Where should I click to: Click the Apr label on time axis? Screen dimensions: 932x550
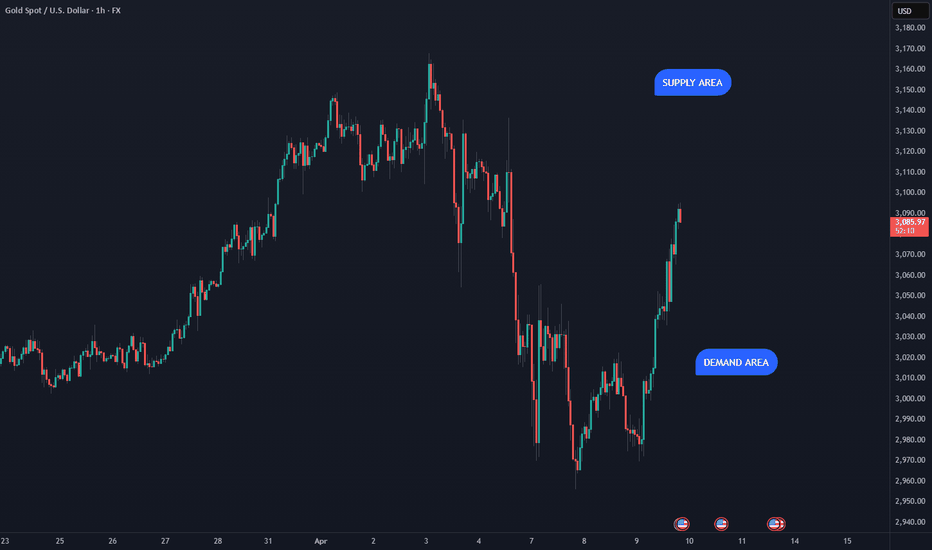(x=321, y=541)
